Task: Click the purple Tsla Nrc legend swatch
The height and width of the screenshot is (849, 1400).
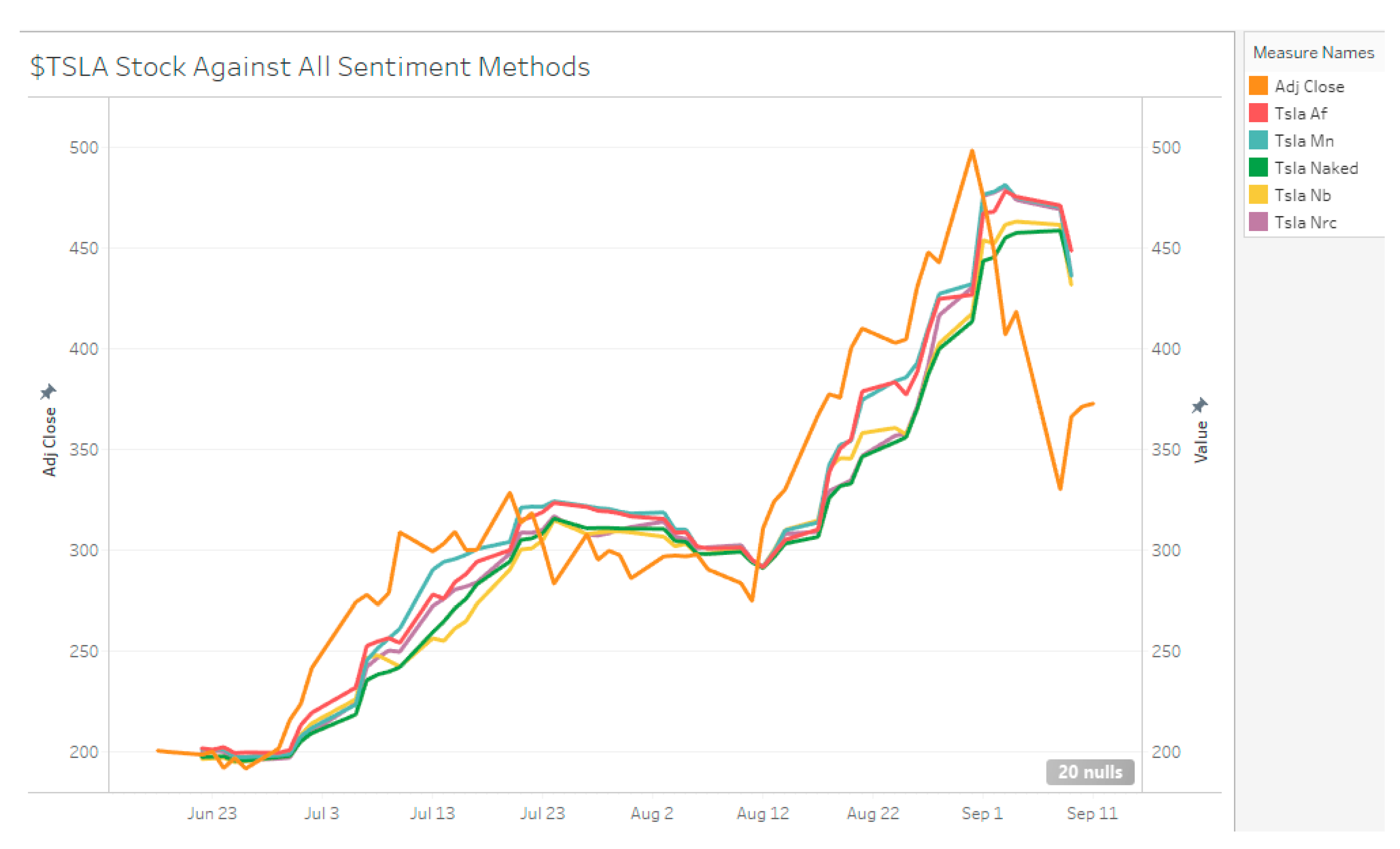Action: pyautogui.click(x=1258, y=222)
